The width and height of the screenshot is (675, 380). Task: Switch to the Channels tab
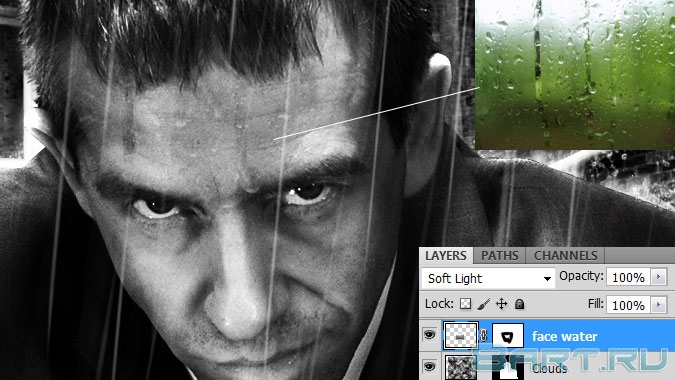[x=565, y=256]
